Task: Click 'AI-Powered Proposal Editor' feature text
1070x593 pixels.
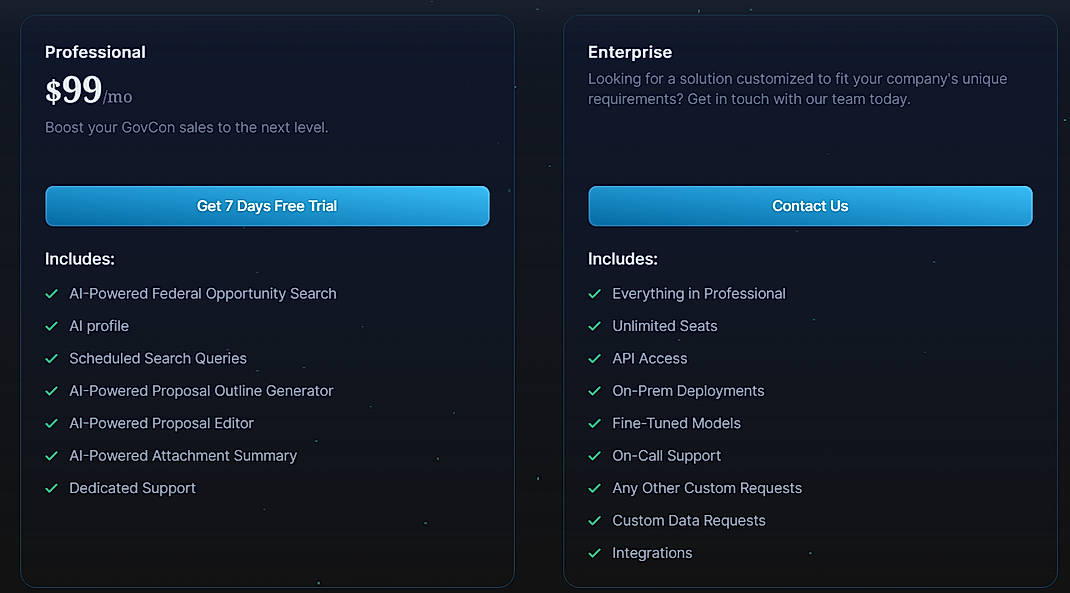Action: (161, 423)
